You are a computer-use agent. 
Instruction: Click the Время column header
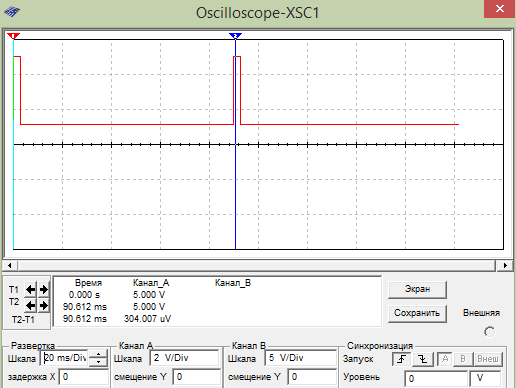[88, 283]
